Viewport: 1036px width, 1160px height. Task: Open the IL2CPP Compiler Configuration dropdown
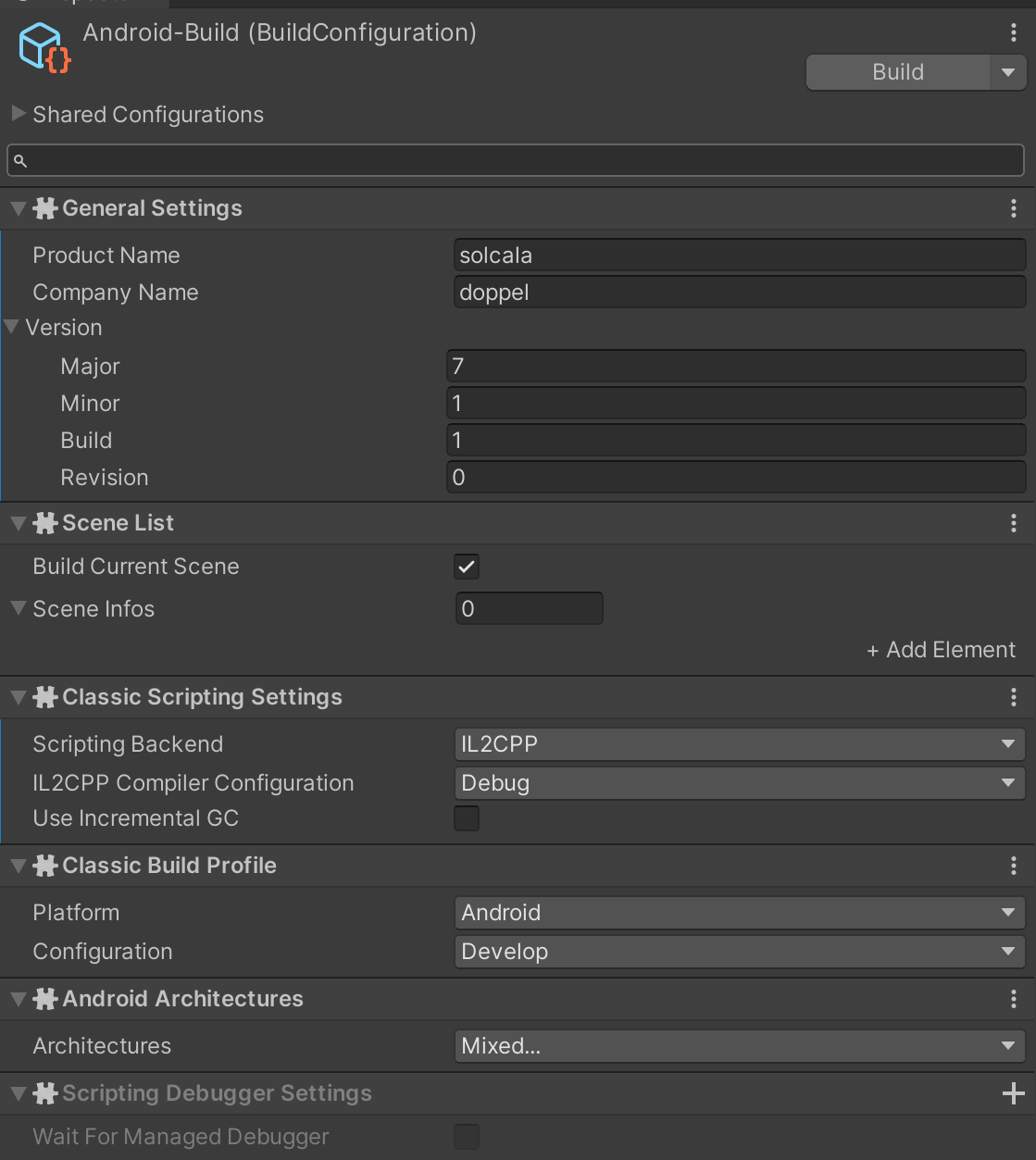[739, 783]
